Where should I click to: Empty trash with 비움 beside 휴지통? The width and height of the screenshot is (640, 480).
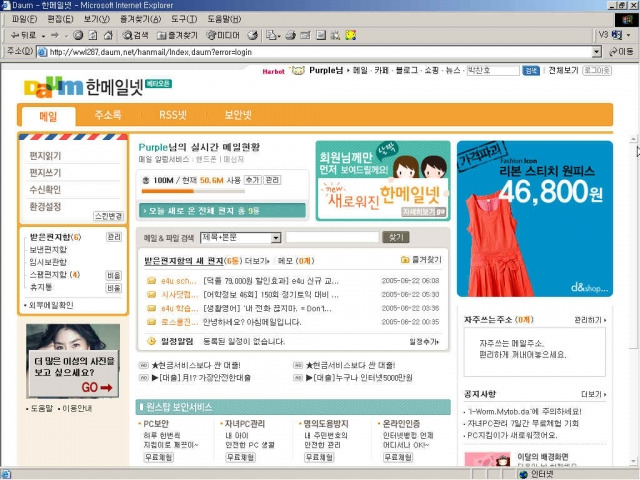point(114,288)
